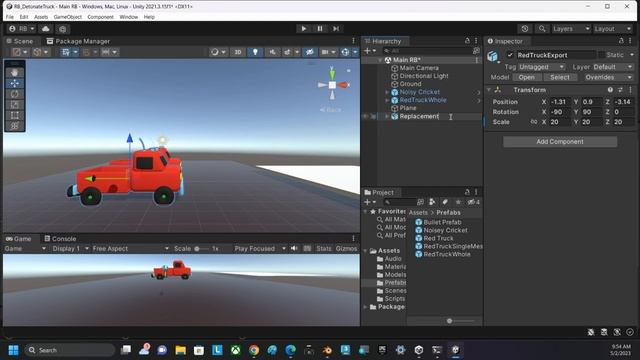Open the GameObject menu

(x=68, y=17)
